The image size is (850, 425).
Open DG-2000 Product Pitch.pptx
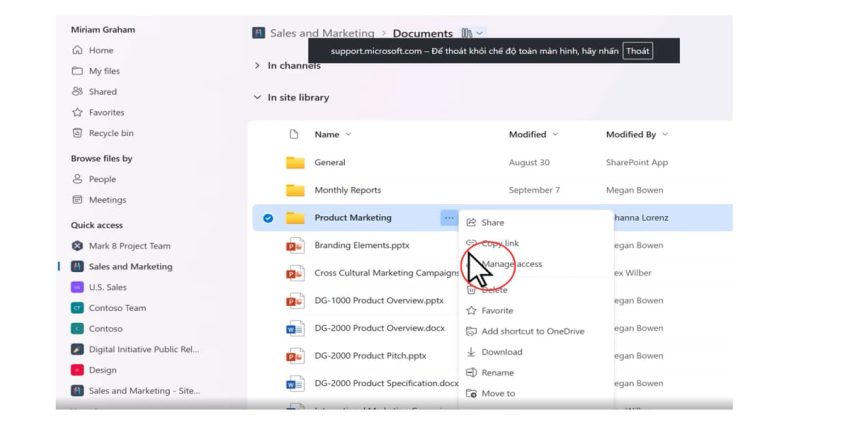coord(370,356)
